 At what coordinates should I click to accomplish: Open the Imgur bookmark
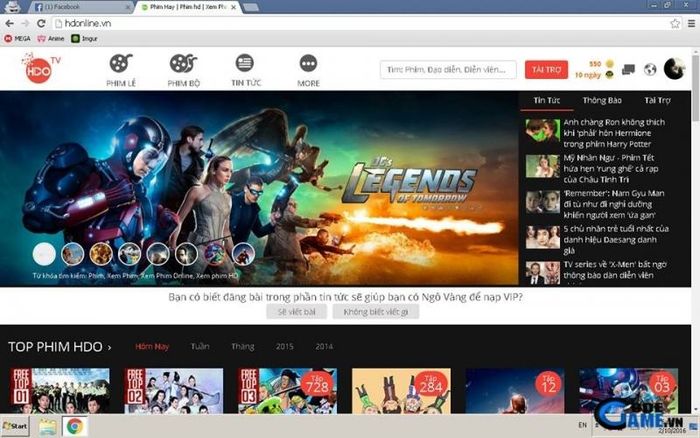click(x=84, y=39)
